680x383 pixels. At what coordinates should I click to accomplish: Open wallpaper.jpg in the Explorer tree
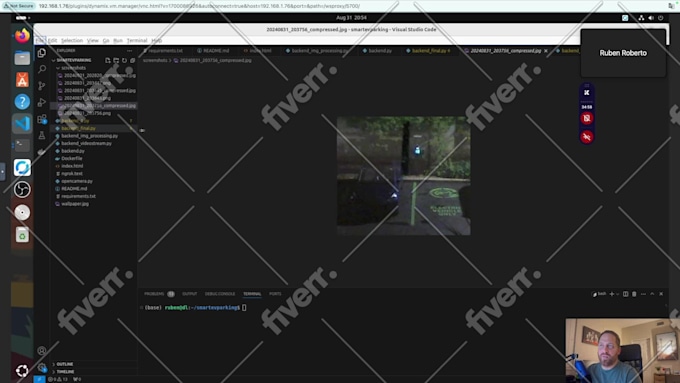93,204
